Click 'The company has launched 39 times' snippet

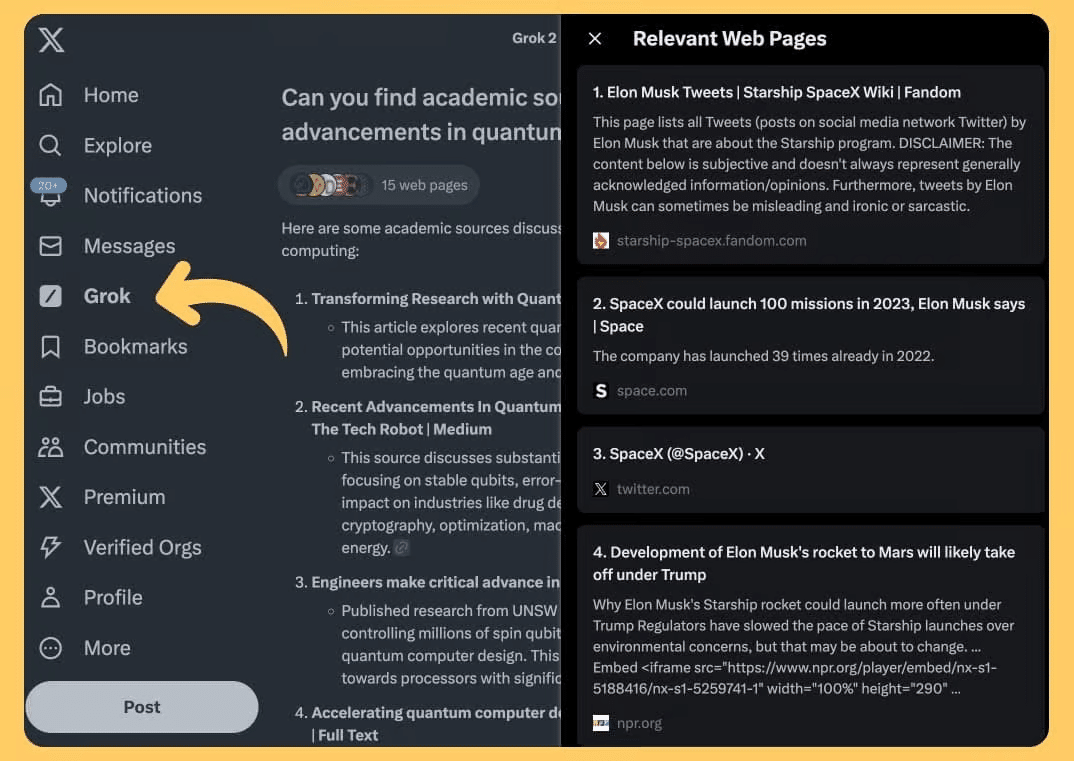coord(763,356)
